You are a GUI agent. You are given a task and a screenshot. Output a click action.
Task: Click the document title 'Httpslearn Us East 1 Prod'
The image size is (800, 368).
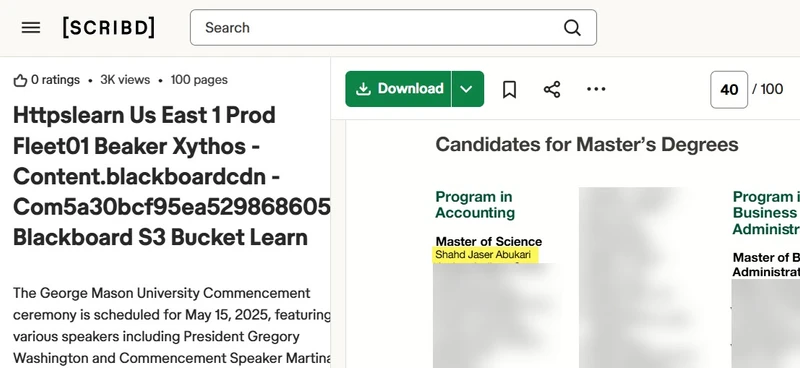(x=144, y=115)
